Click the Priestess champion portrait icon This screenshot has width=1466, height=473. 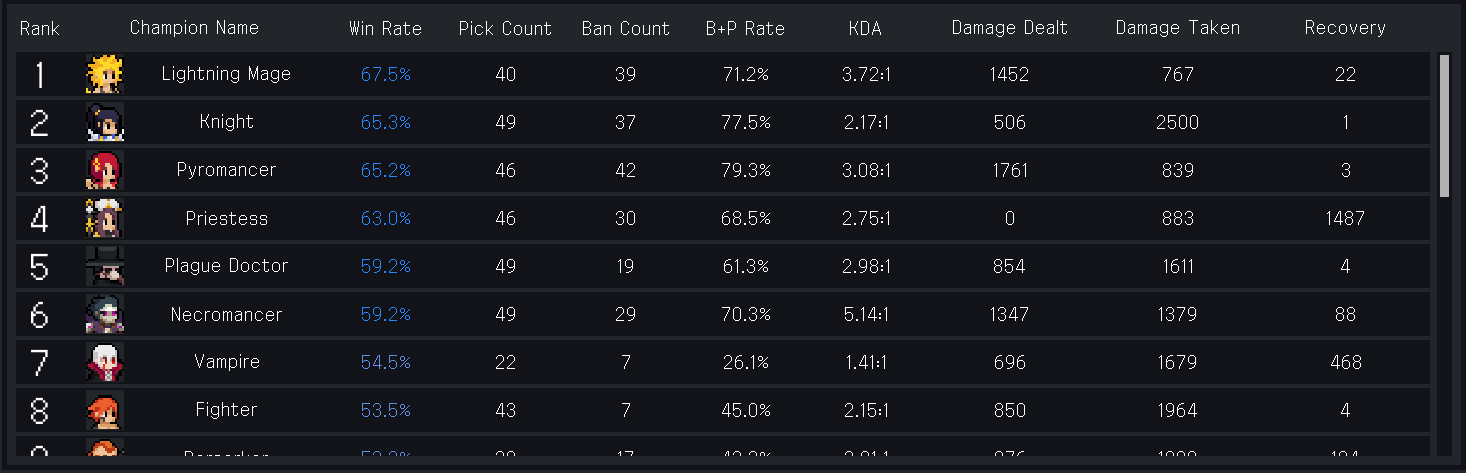pos(104,218)
